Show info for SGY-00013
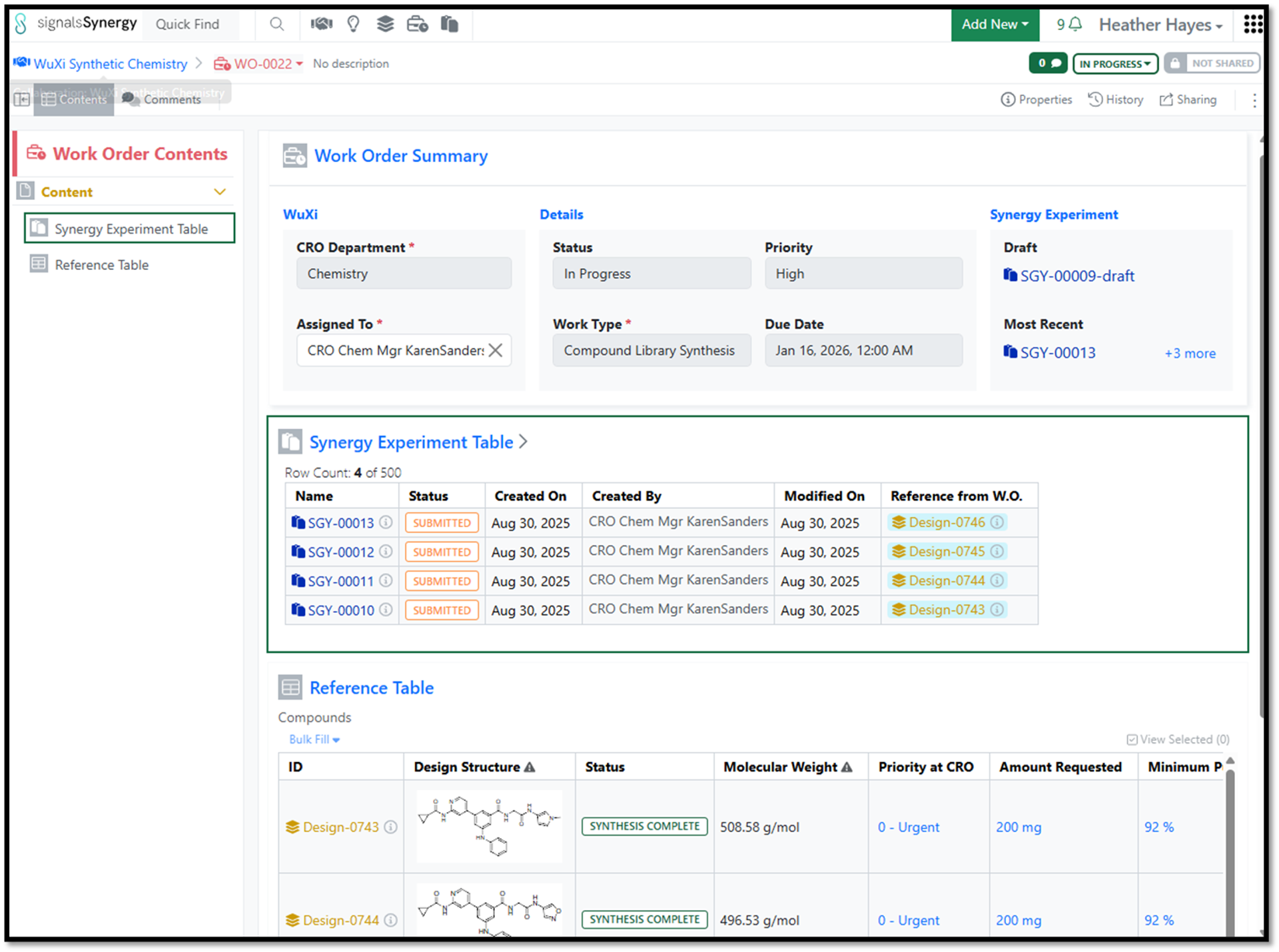The width and height of the screenshot is (1279, 952). pos(386,522)
